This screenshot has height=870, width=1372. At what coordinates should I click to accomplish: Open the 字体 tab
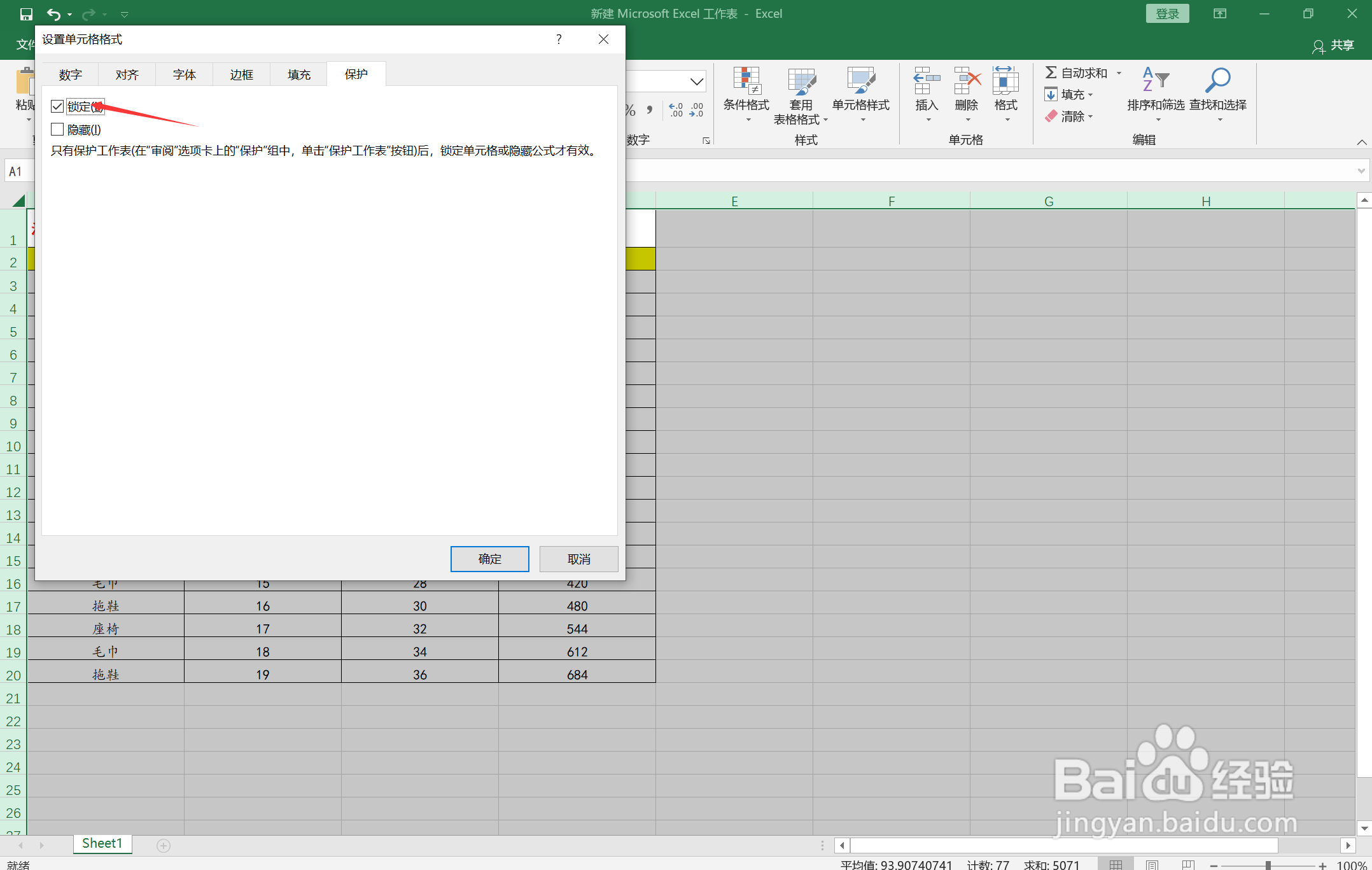pos(184,74)
